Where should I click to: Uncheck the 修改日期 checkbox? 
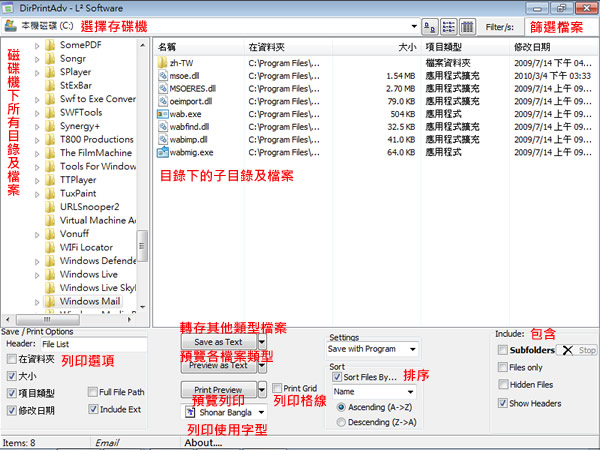12,411
